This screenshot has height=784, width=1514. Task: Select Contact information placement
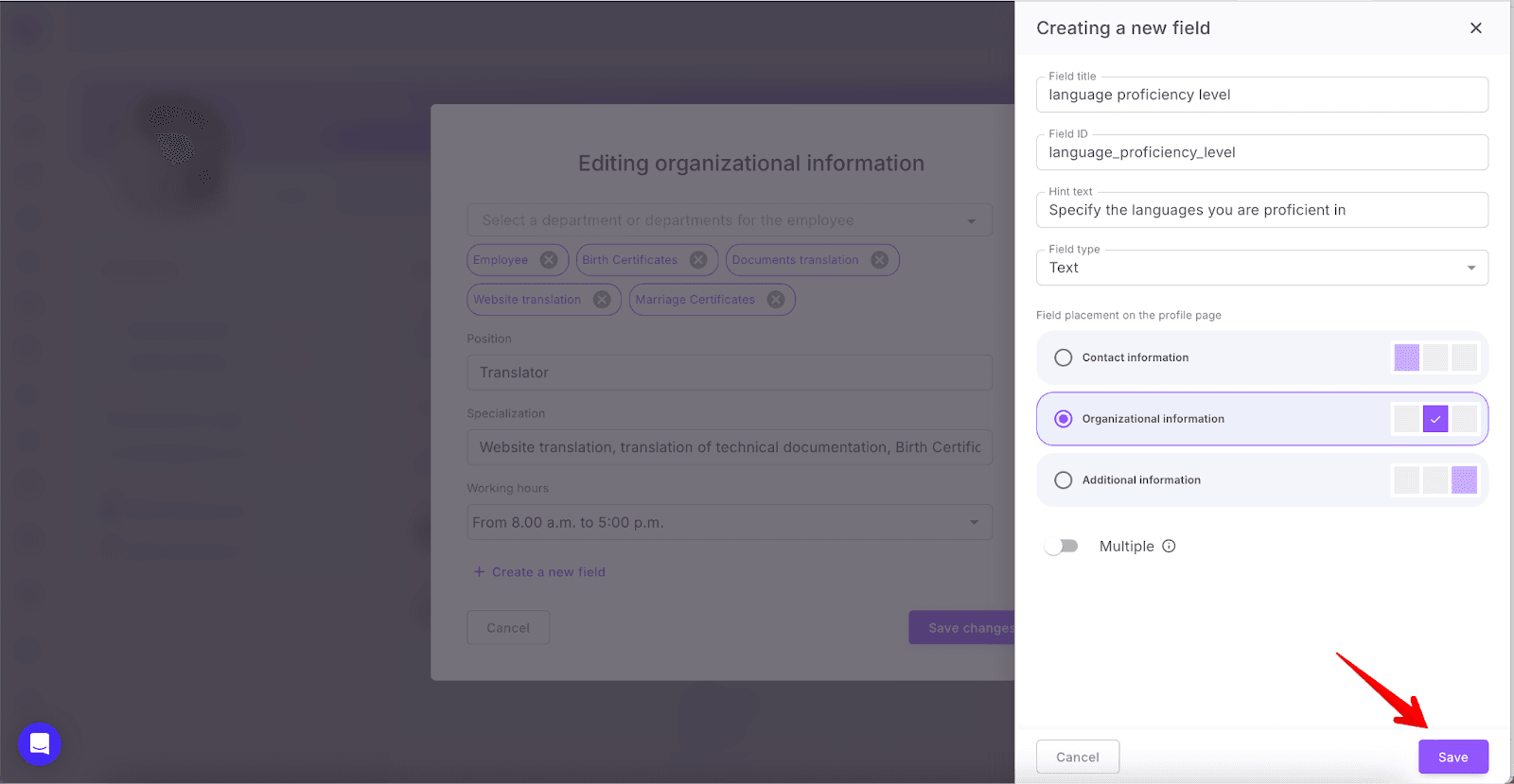coord(1064,357)
